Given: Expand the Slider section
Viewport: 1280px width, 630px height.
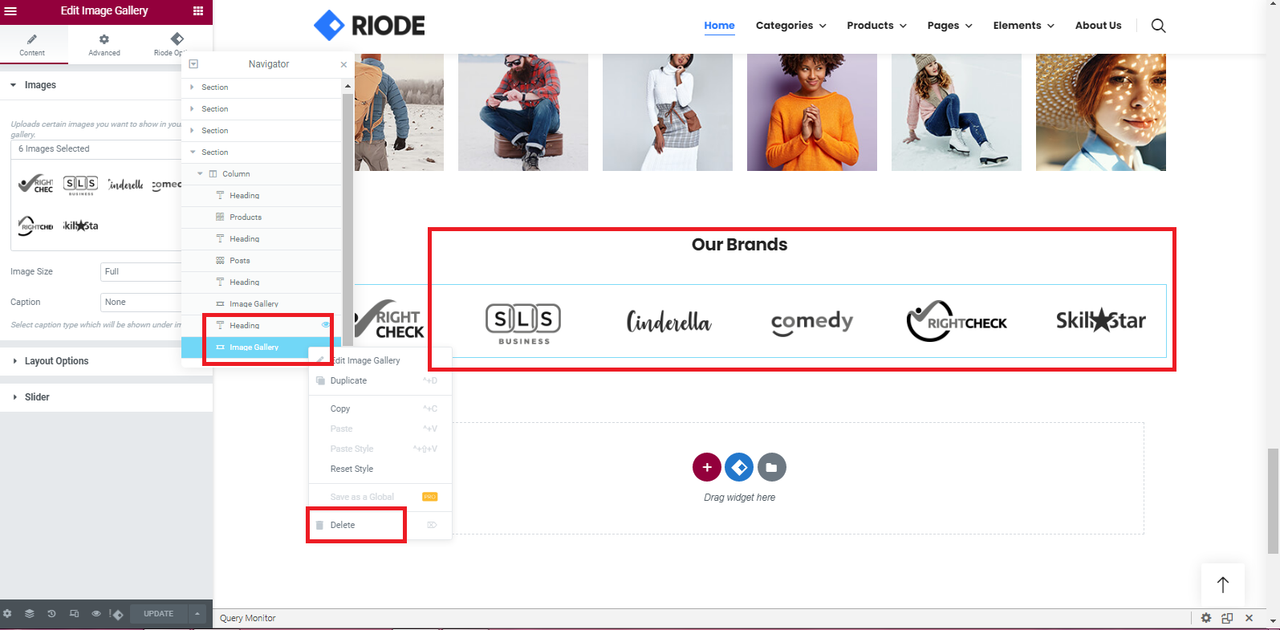Looking at the screenshot, I should (106, 397).
